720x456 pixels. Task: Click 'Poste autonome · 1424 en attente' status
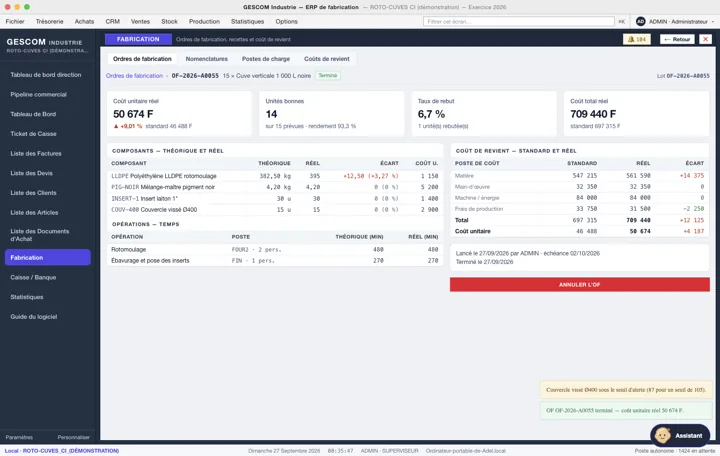click(675, 451)
